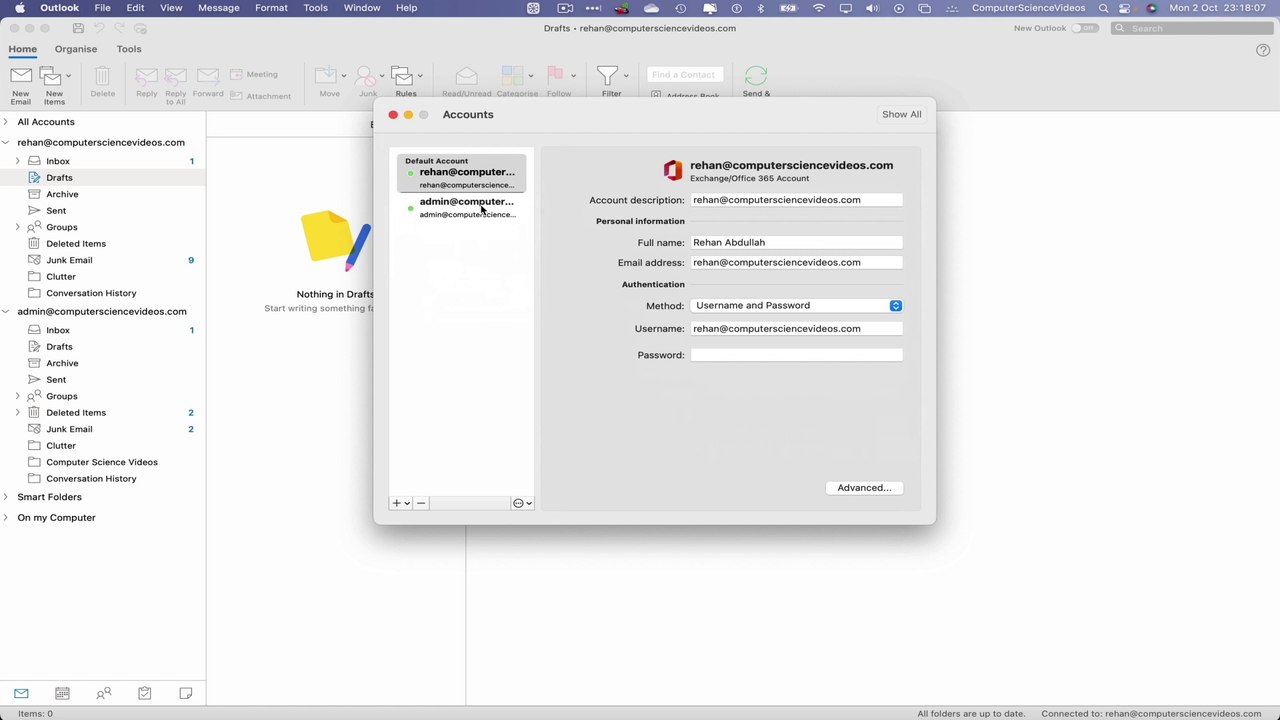Open the Method authentication dropdown
1280x720 pixels.
797,305
